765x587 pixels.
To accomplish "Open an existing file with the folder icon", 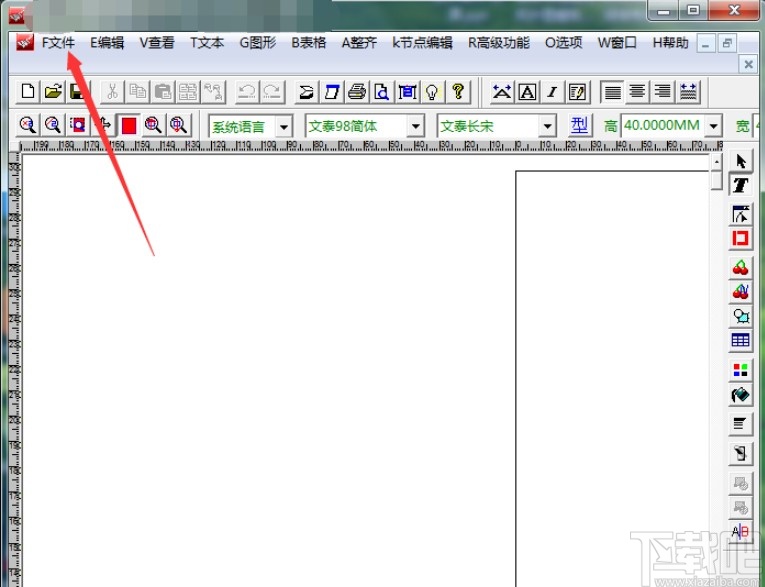I will pyautogui.click(x=53, y=92).
